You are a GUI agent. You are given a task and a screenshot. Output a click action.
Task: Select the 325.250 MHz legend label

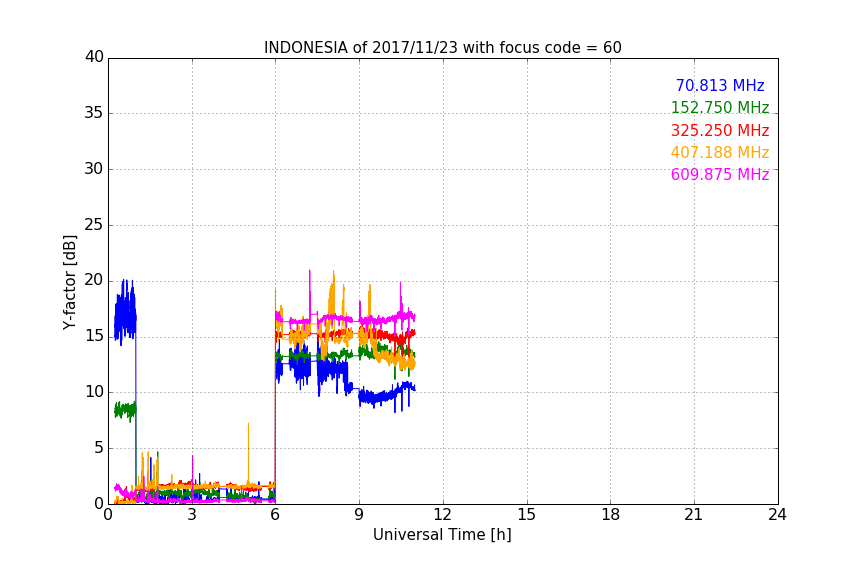tap(720, 130)
